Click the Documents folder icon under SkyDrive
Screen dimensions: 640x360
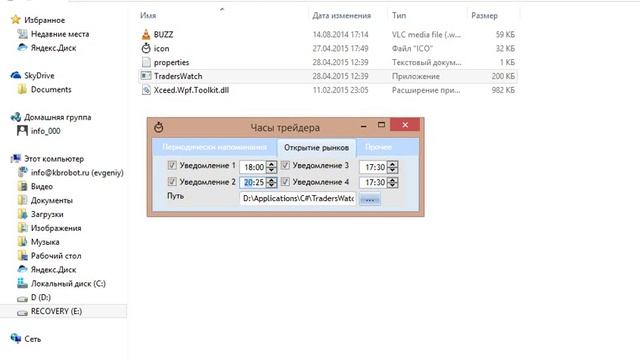[22, 89]
